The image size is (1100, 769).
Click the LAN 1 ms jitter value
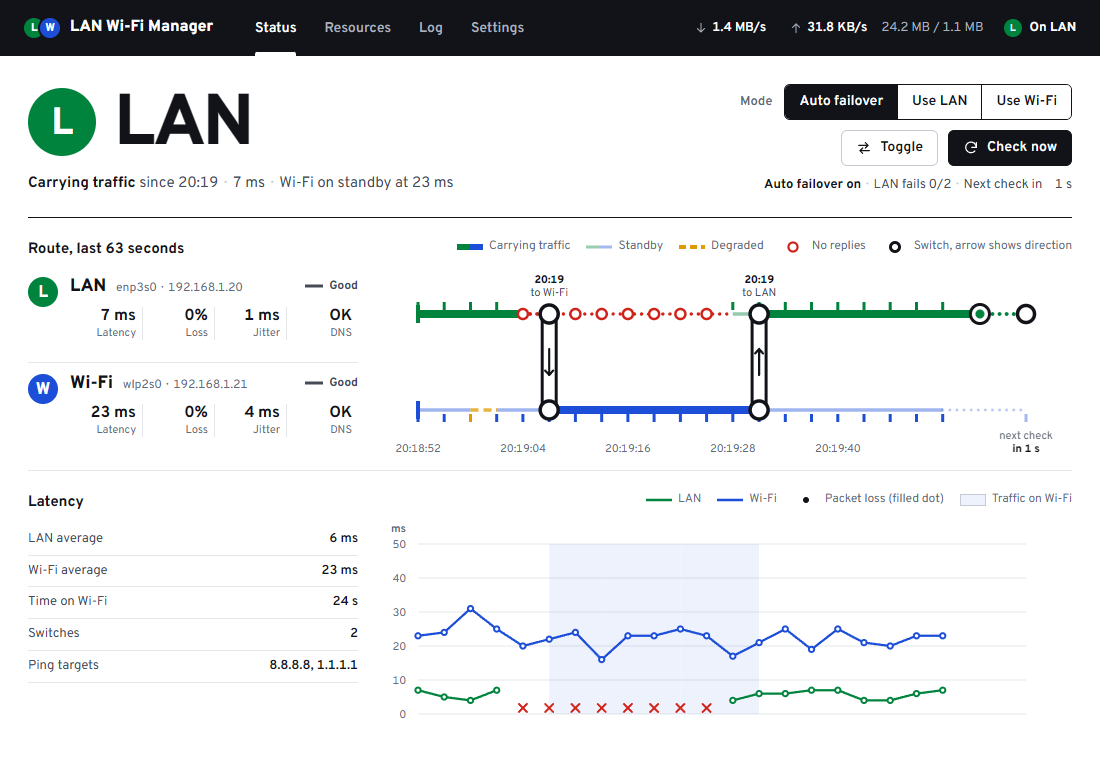tap(262, 315)
